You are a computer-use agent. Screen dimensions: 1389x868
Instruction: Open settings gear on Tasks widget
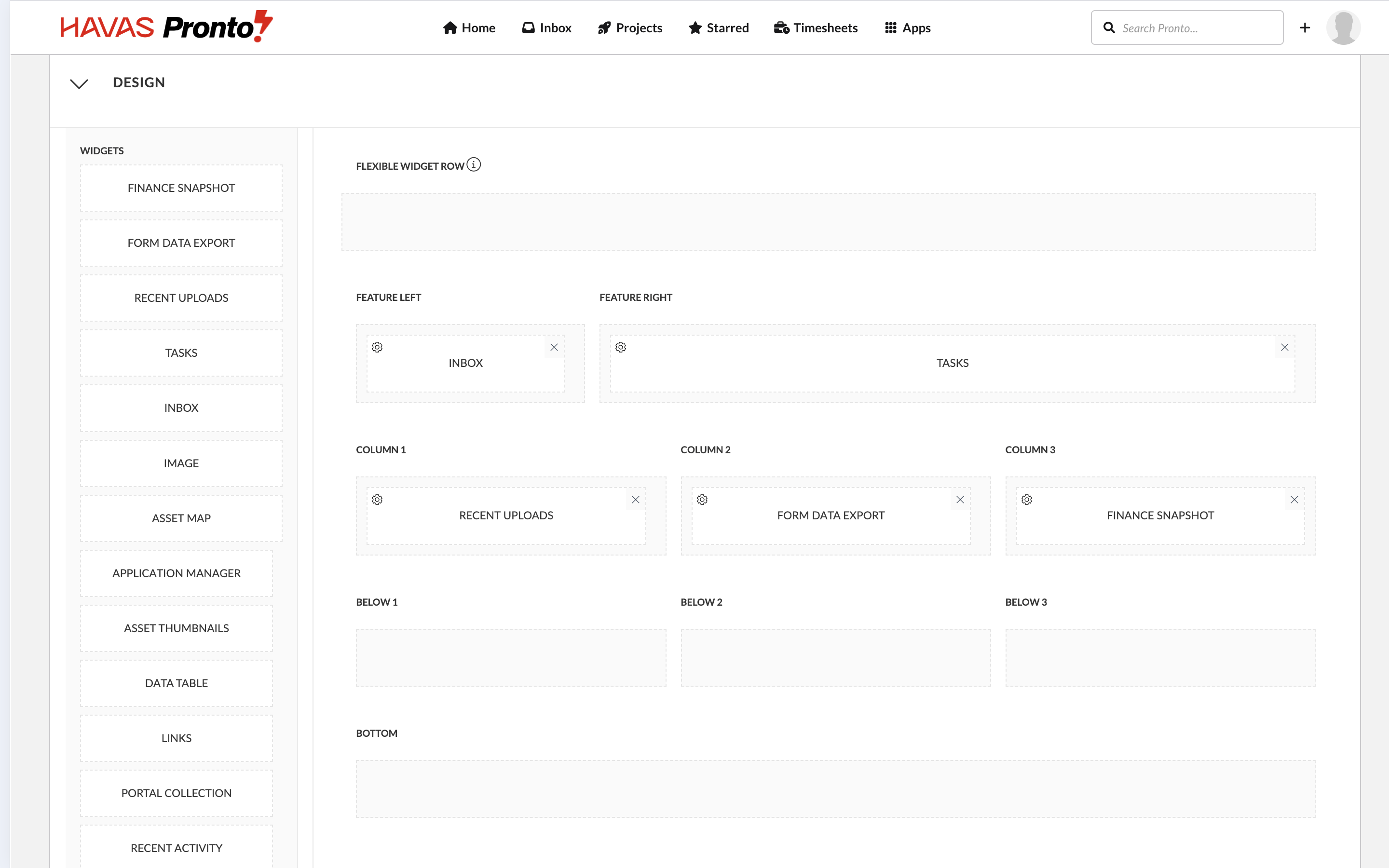[620, 347]
